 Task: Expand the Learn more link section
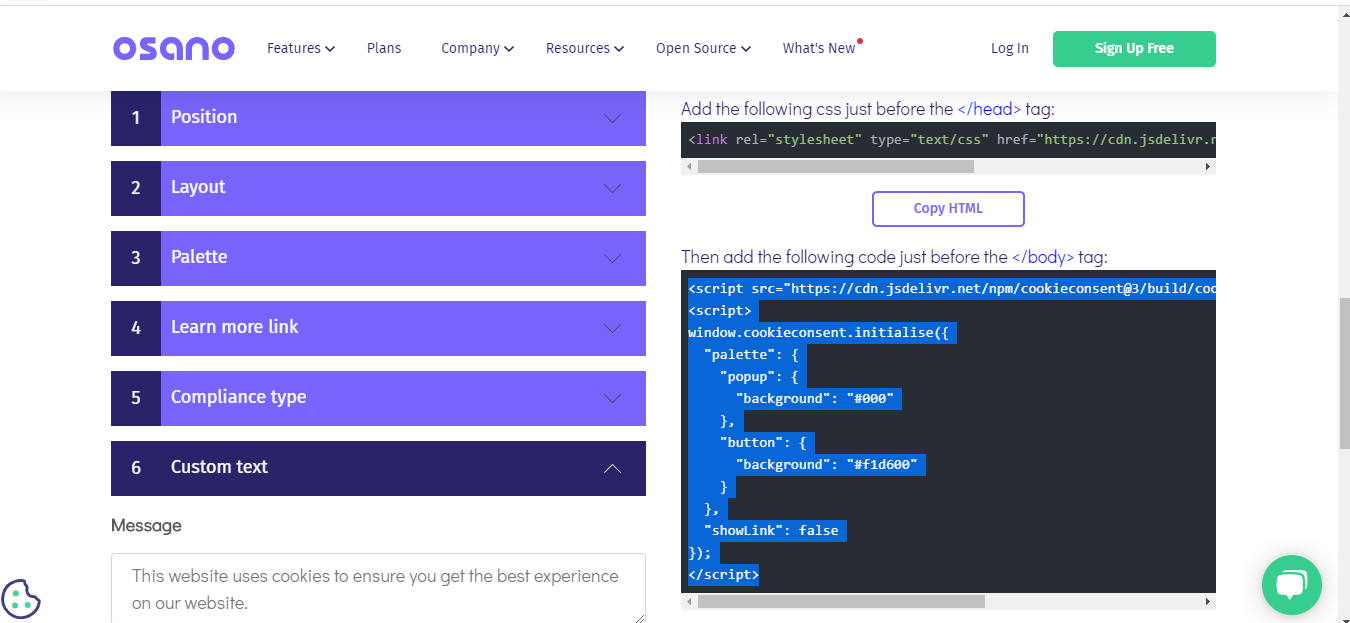pyautogui.click(x=378, y=328)
